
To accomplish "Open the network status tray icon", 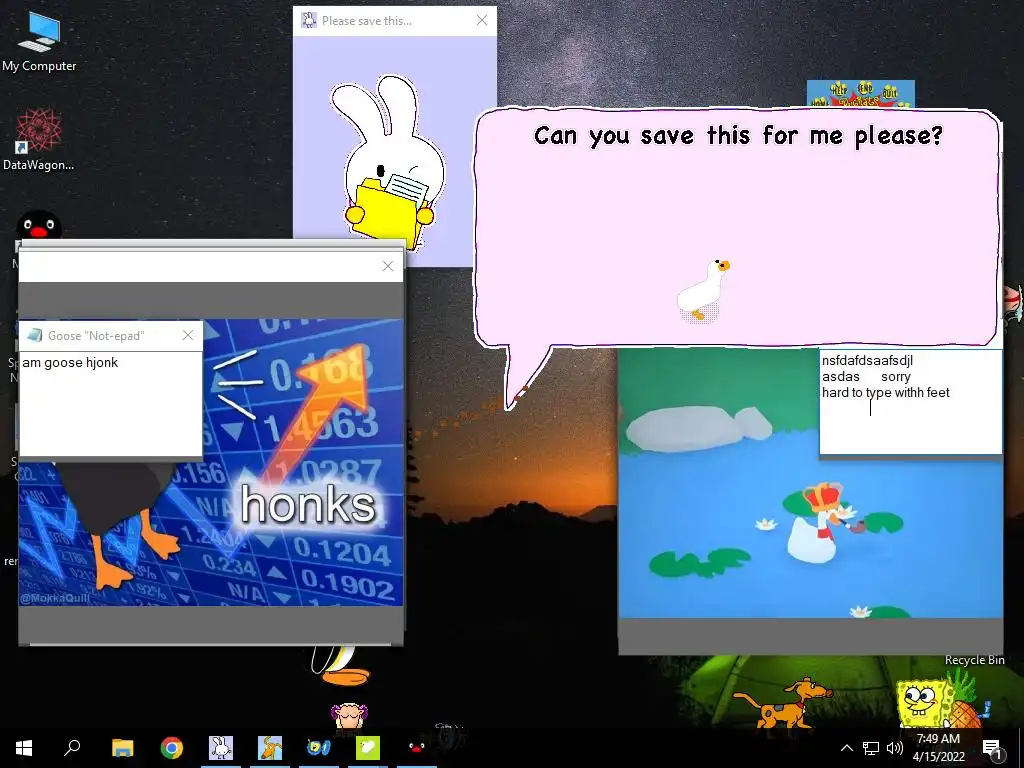I will click(871, 748).
